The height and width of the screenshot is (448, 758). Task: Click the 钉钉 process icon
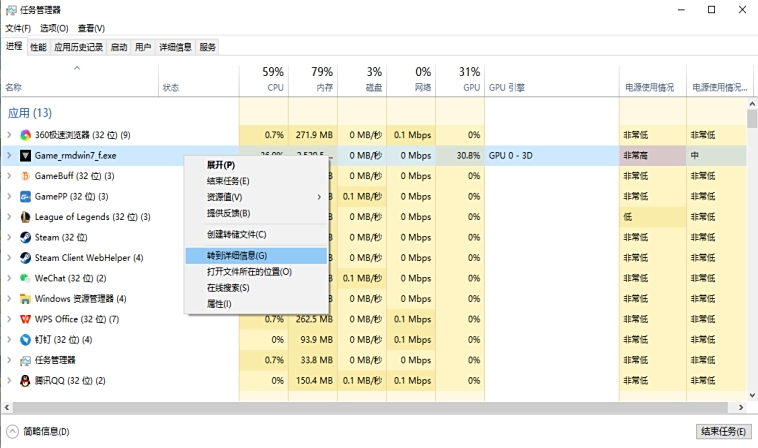tap(26, 340)
